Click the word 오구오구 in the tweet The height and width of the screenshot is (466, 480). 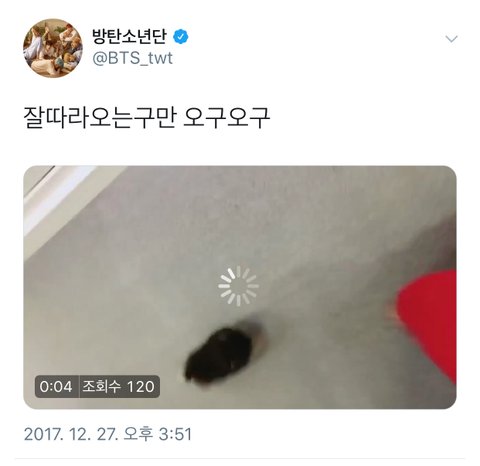(x=227, y=118)
